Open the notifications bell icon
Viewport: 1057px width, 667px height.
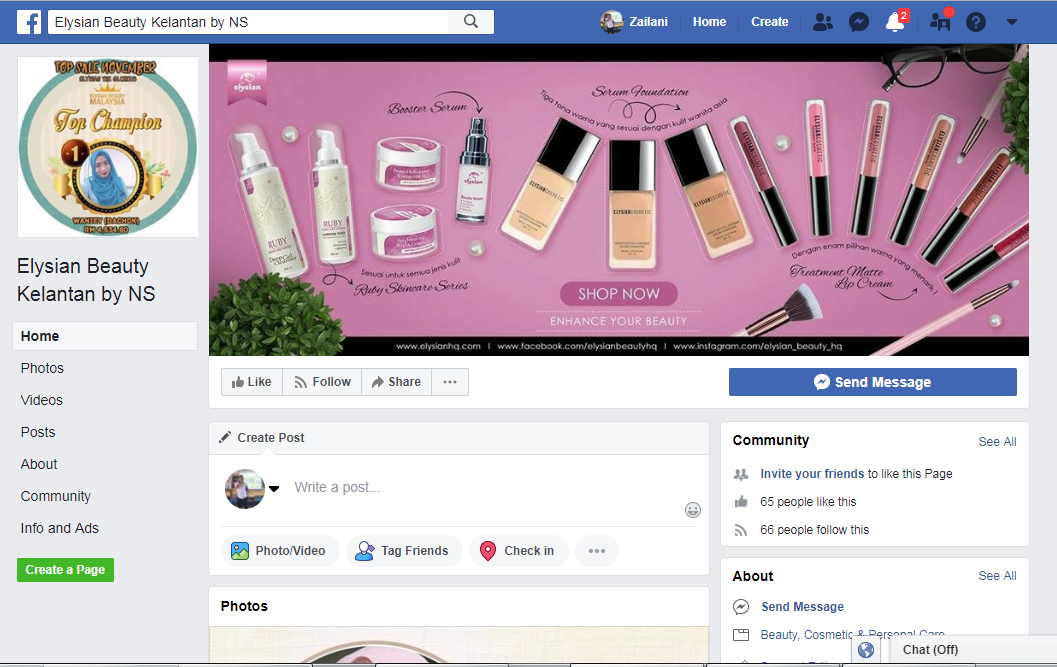pyautogui.click(x=895, y=22)
